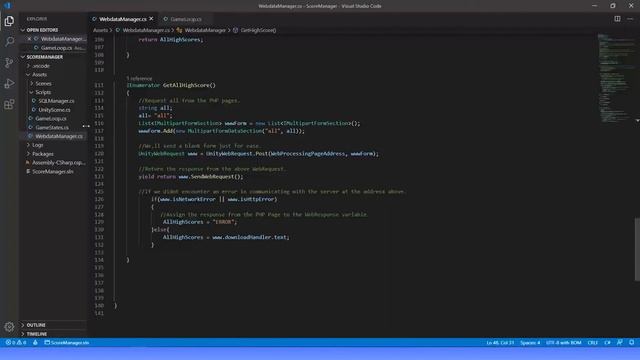The height and width of the screenshot is (360, 640).
Task: Close WebdataManager.cs in Open Editors list
Action: point(29,39)
